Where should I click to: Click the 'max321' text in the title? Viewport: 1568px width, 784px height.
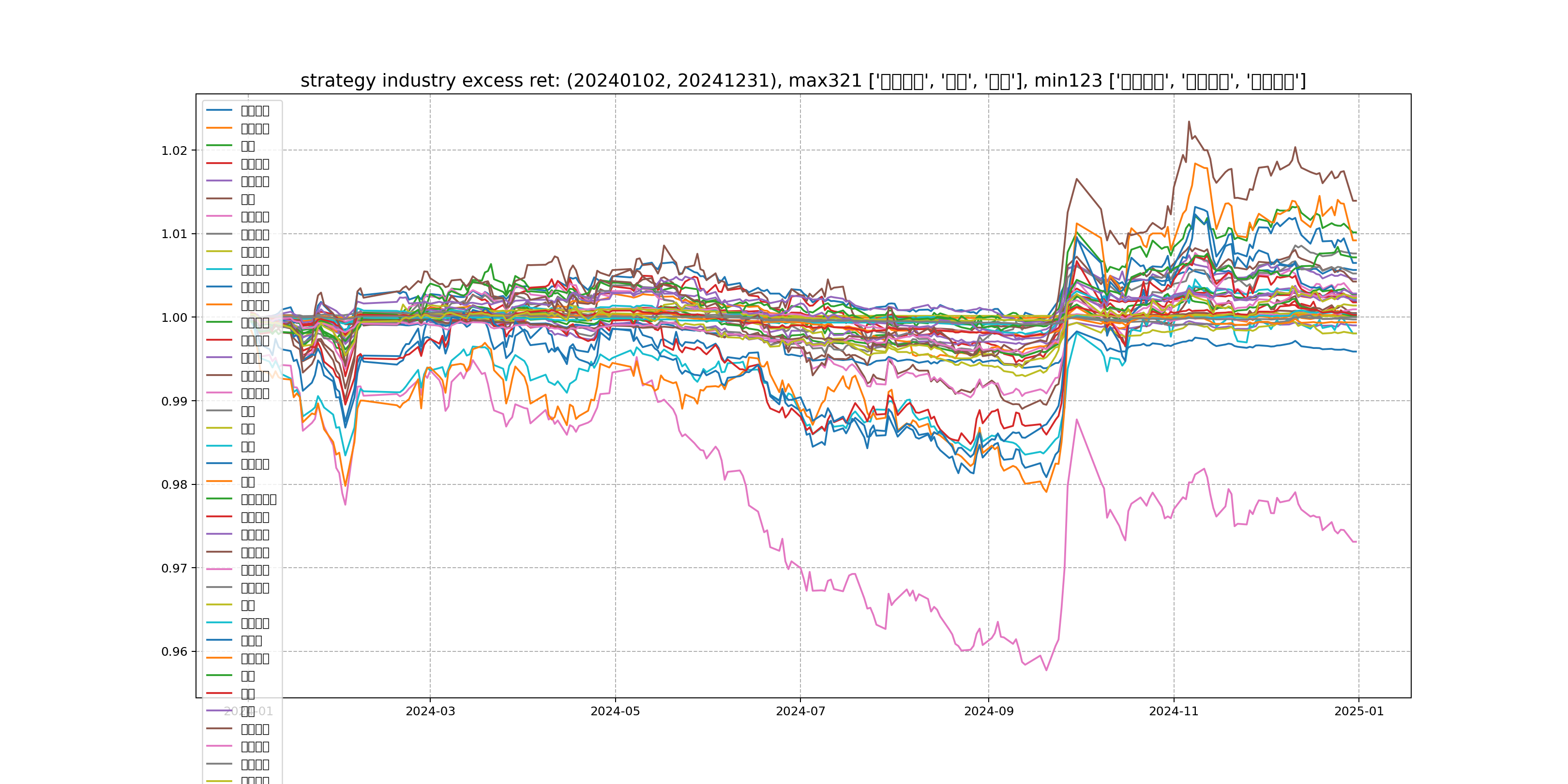[x=825, y=81]
